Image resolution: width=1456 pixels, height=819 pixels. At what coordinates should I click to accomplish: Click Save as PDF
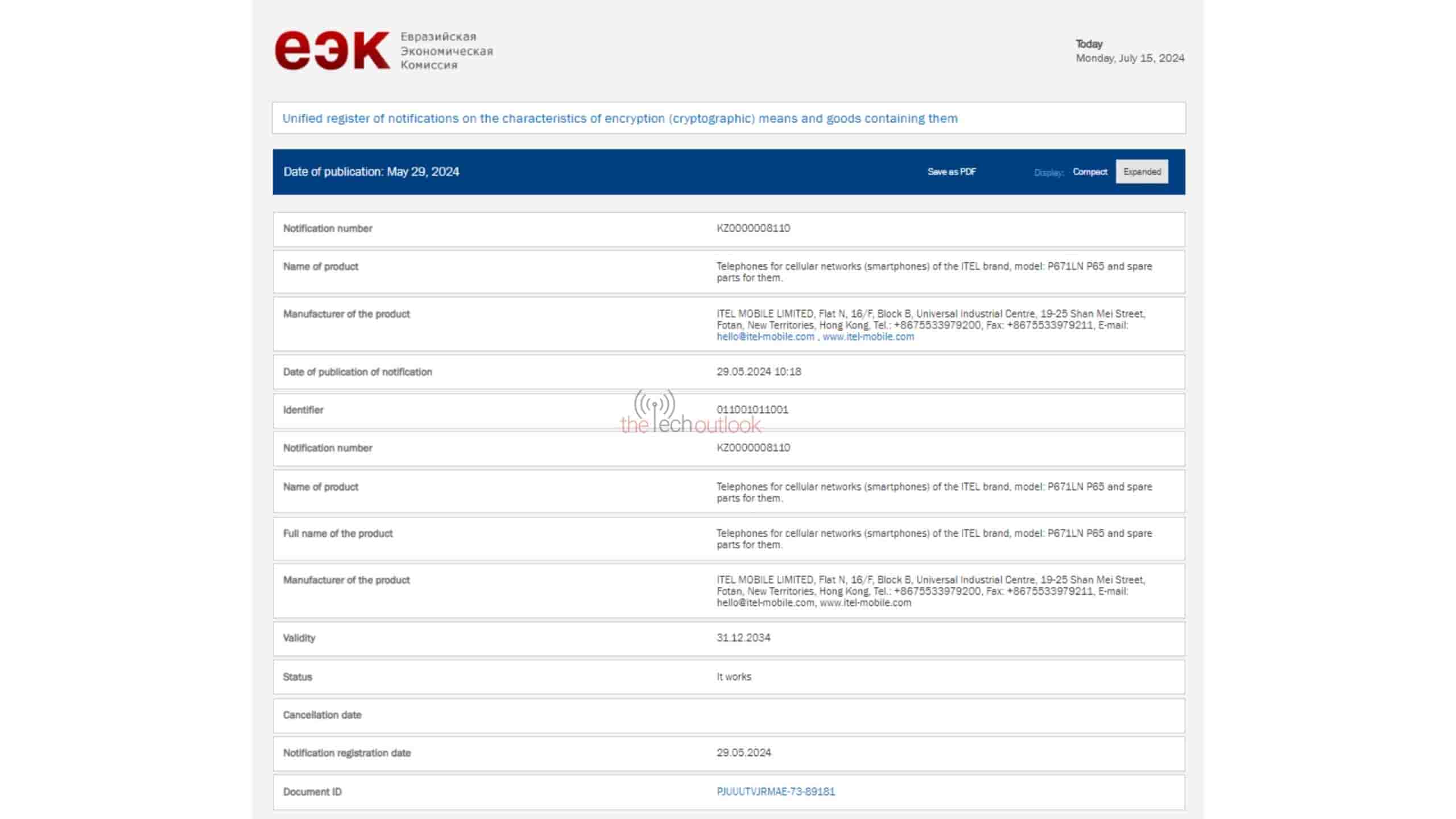tap(952, 172)
